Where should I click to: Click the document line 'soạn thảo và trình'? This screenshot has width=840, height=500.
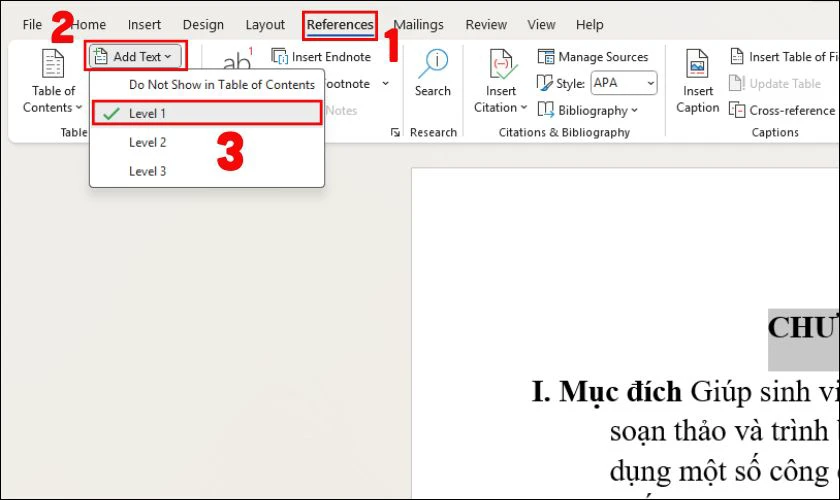719,431
